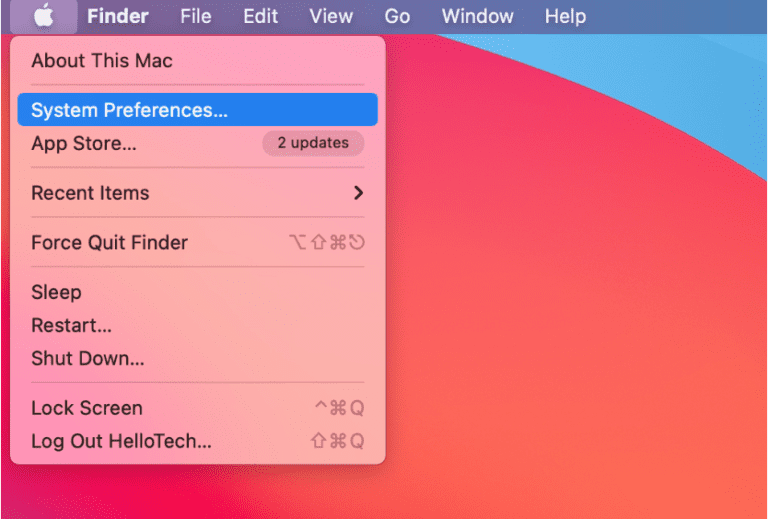Open App Store… from the Apple menu
The height and width of the screenshot is (519, 768).
(x=197, y=143)
